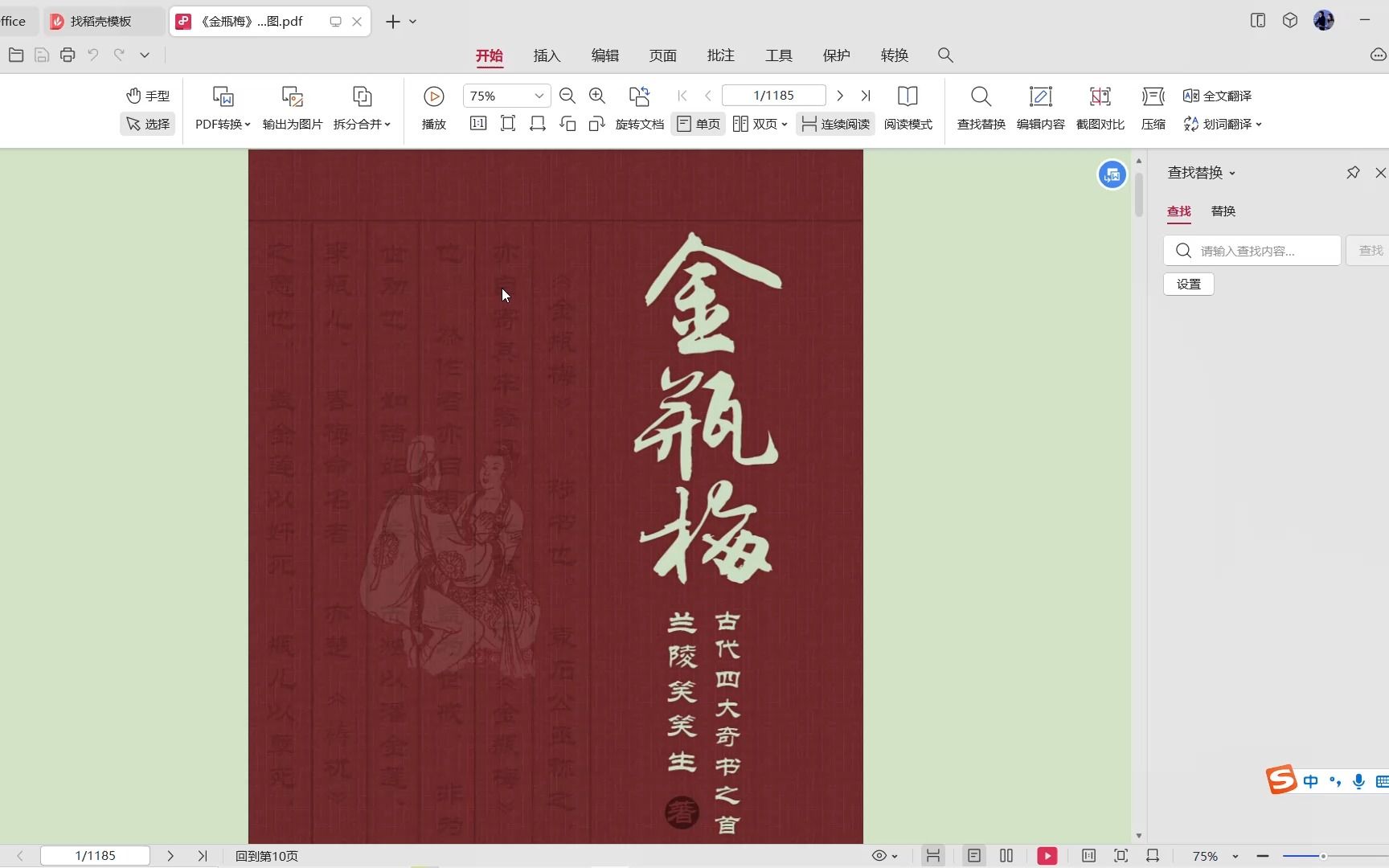Open the 75% zoom combo box in ribbon
Viewport: 1389px width, 868px height.
tap(506, 96)
